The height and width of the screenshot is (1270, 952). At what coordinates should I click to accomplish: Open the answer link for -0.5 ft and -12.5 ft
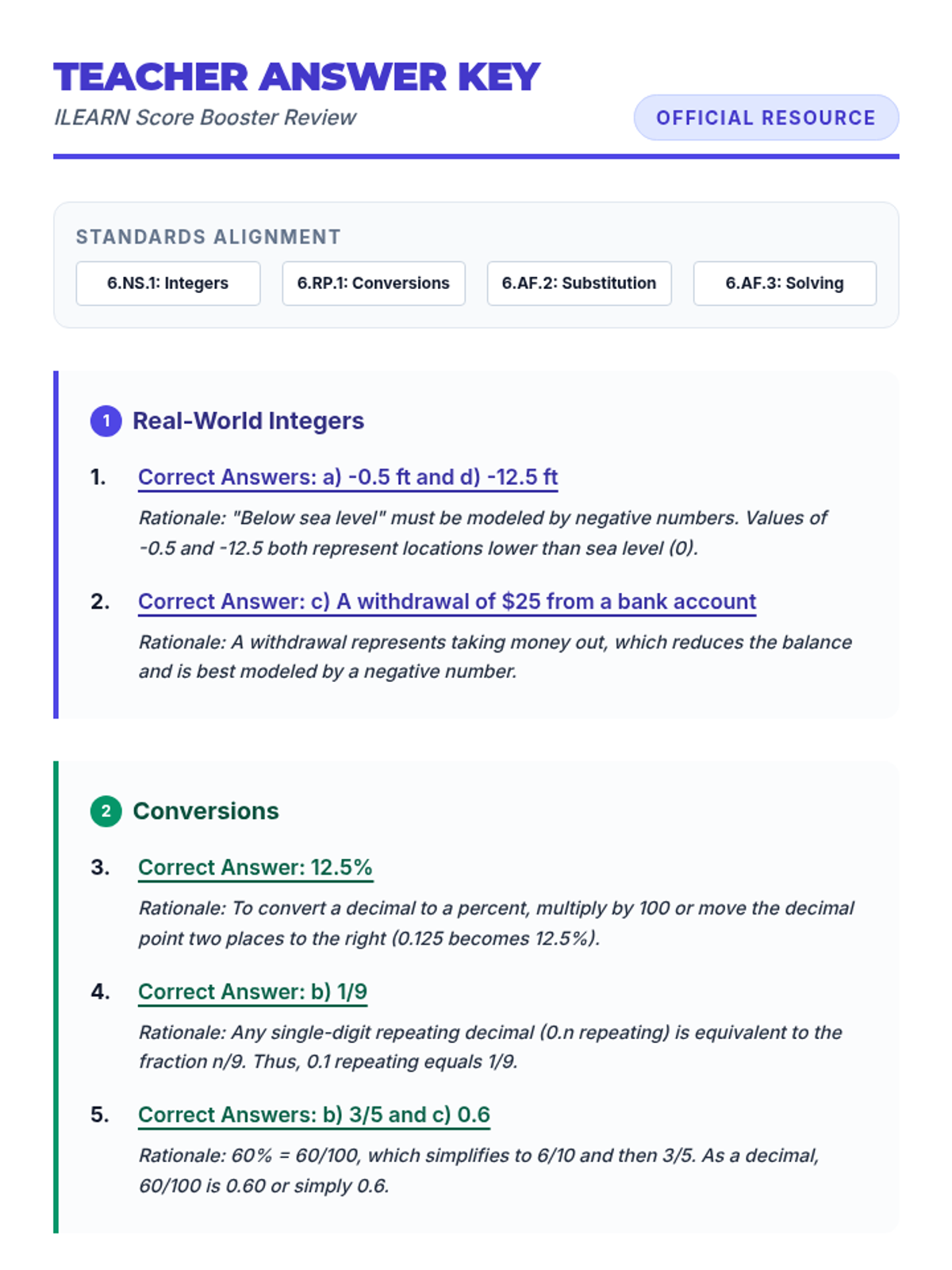[x=347, y=477]
